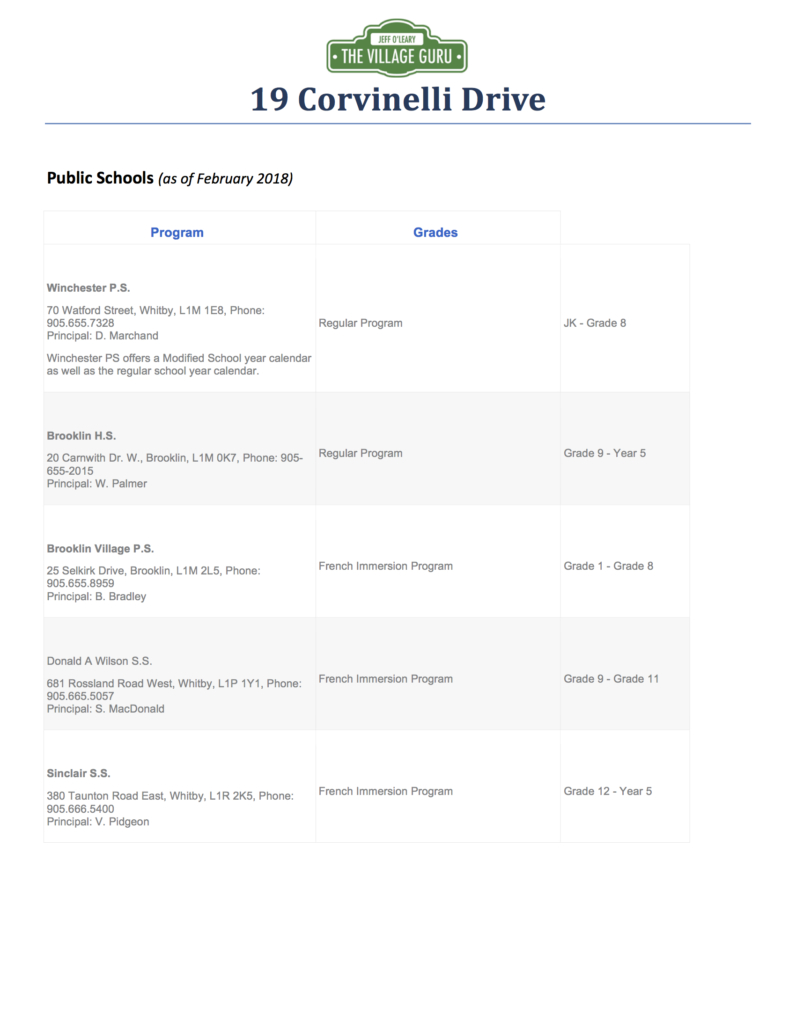Click the Grade 9 - Year 5 cell
This screenshot has height=1030, width=796.
click(x=605, y=453)
